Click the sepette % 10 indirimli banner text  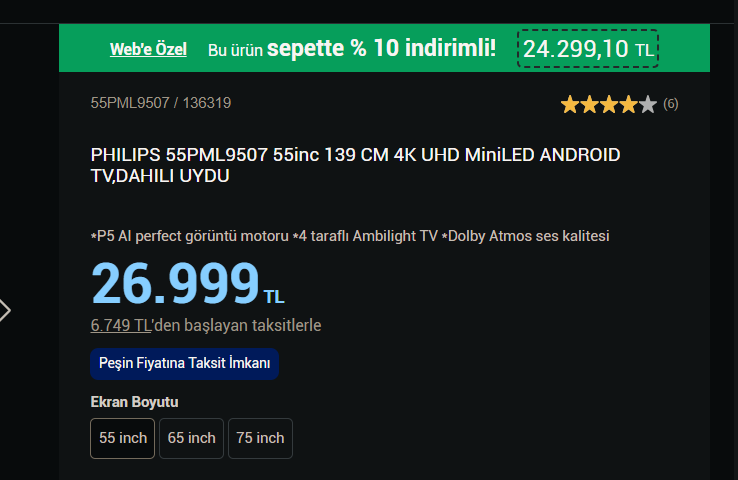[x=381, y=48]
